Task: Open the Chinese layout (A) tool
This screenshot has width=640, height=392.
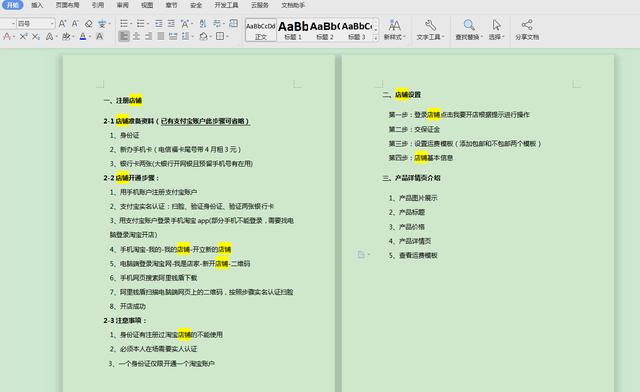Action: click(185, 24)
